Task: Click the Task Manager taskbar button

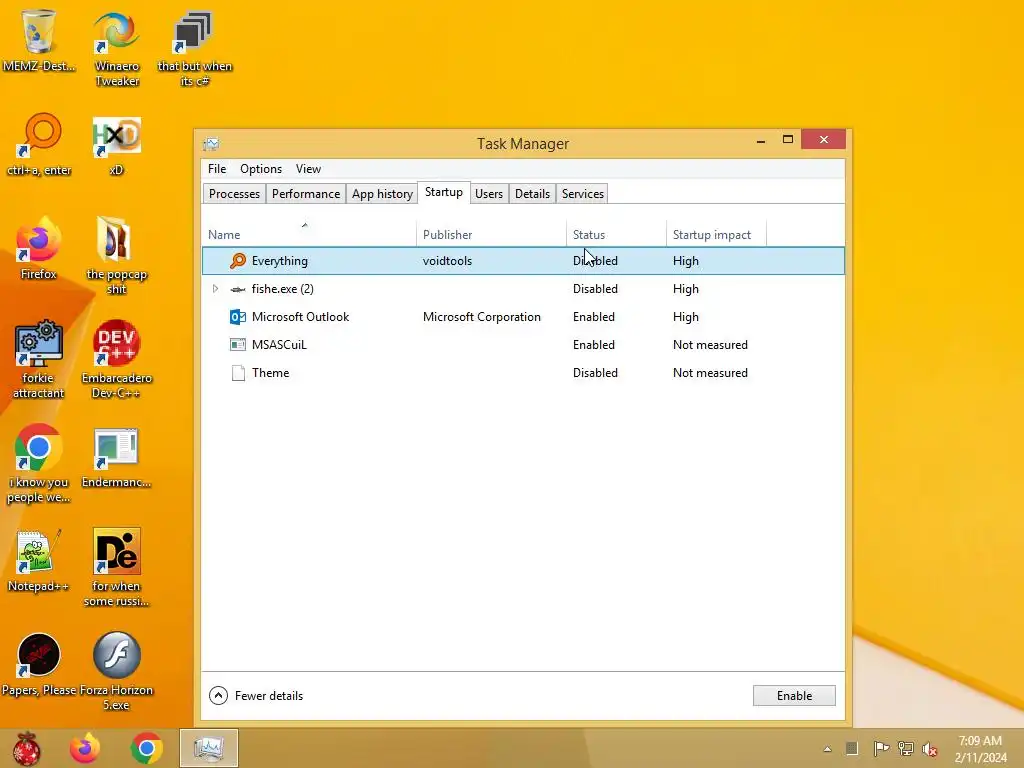Action: coord(209,748)
